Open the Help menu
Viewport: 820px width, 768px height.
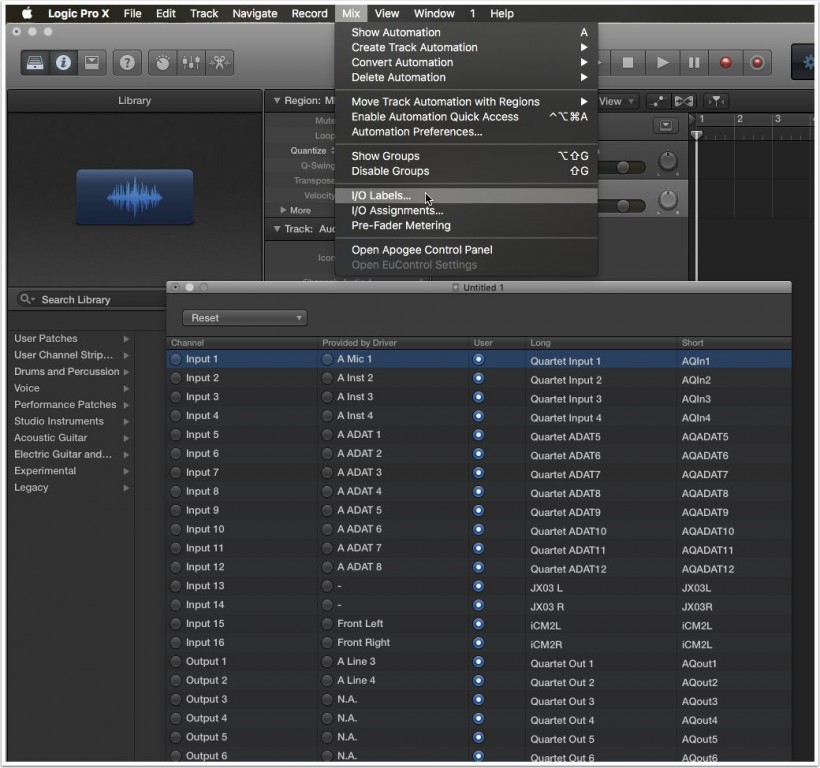click(502, 13)
